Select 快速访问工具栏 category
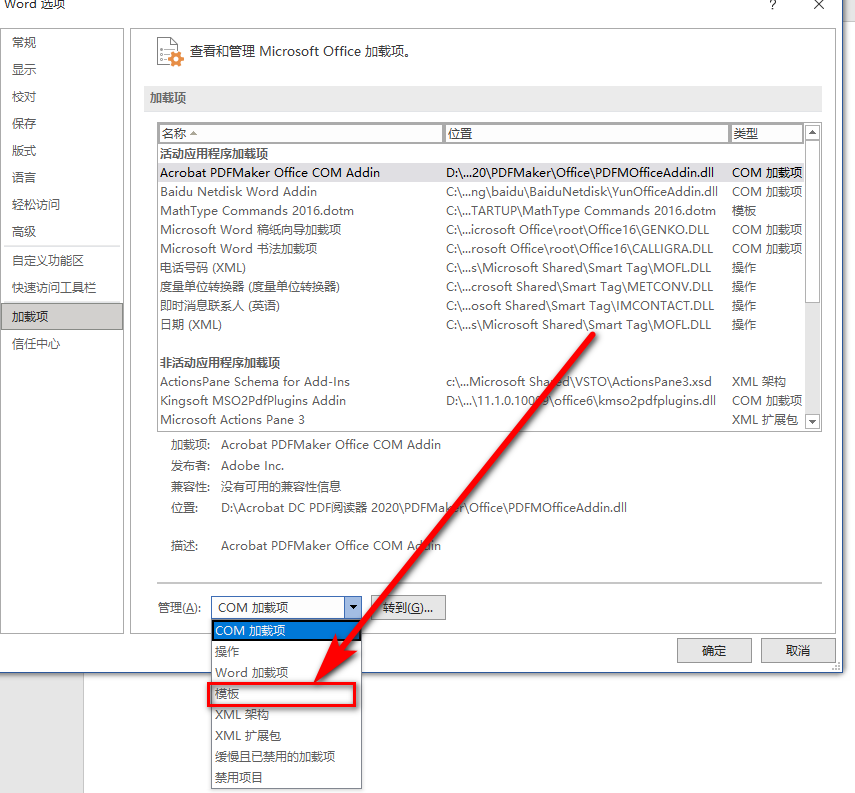 54,287
